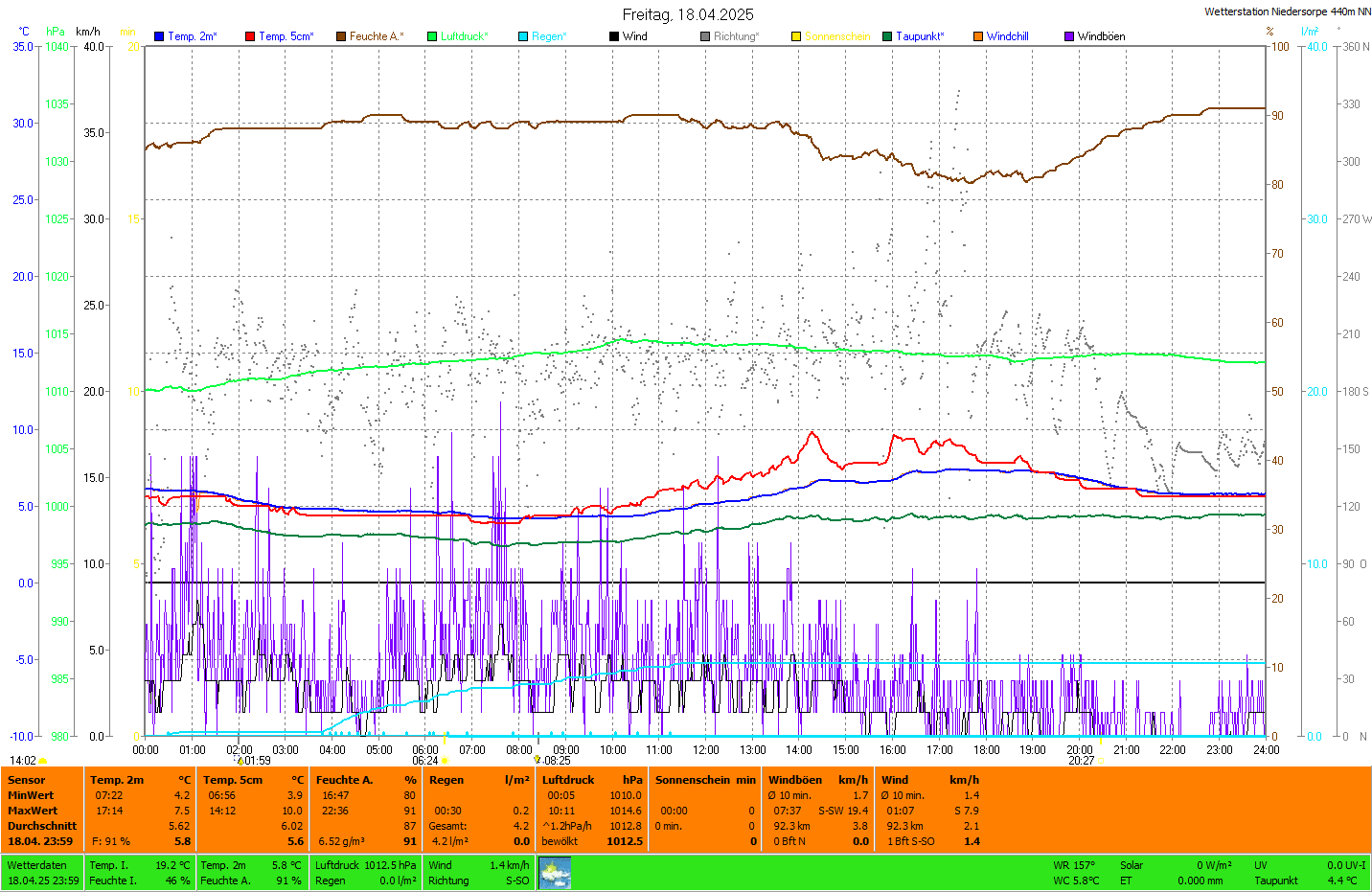The width and height of the screenshot is (1372, 892).
Task: Click the Taupunkt legend label
Action: pyautogui.click(x=920, y=36)
